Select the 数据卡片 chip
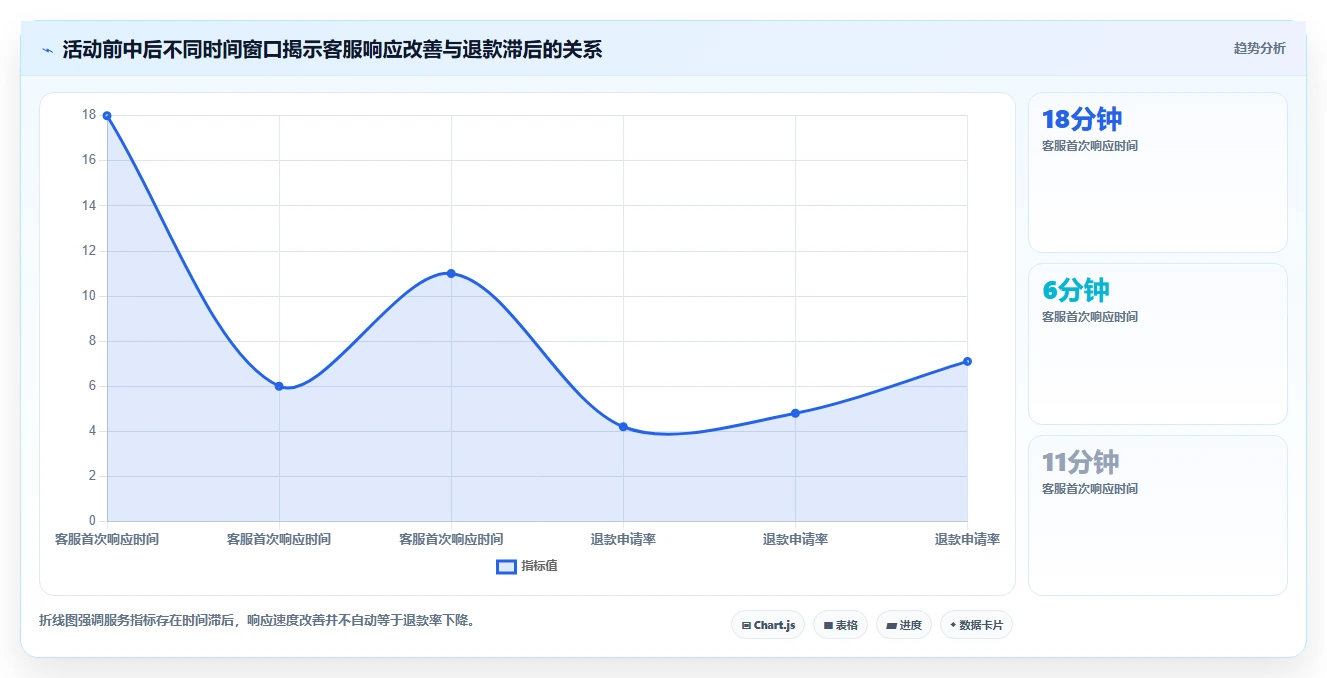The image size is (1327, 678). [976, 625]
